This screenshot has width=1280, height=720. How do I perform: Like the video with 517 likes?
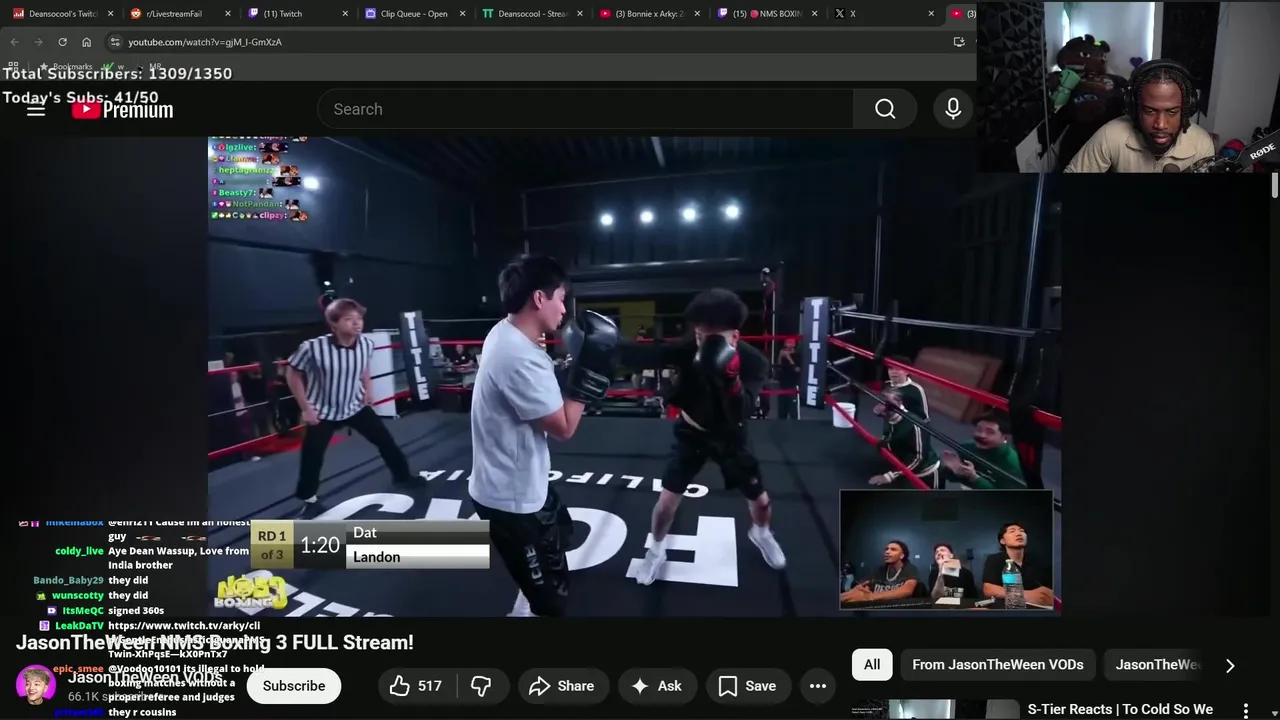415,686
